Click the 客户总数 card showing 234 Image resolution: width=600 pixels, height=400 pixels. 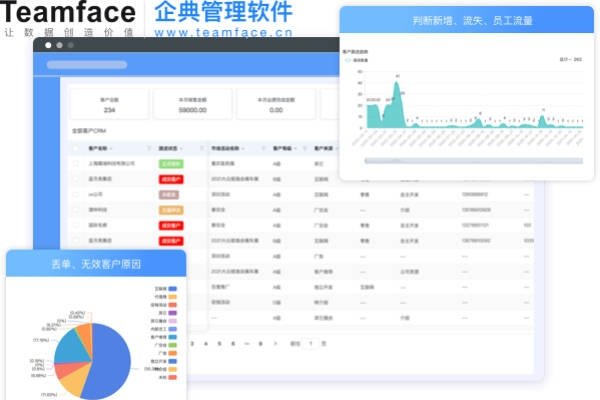click(109, 104)
